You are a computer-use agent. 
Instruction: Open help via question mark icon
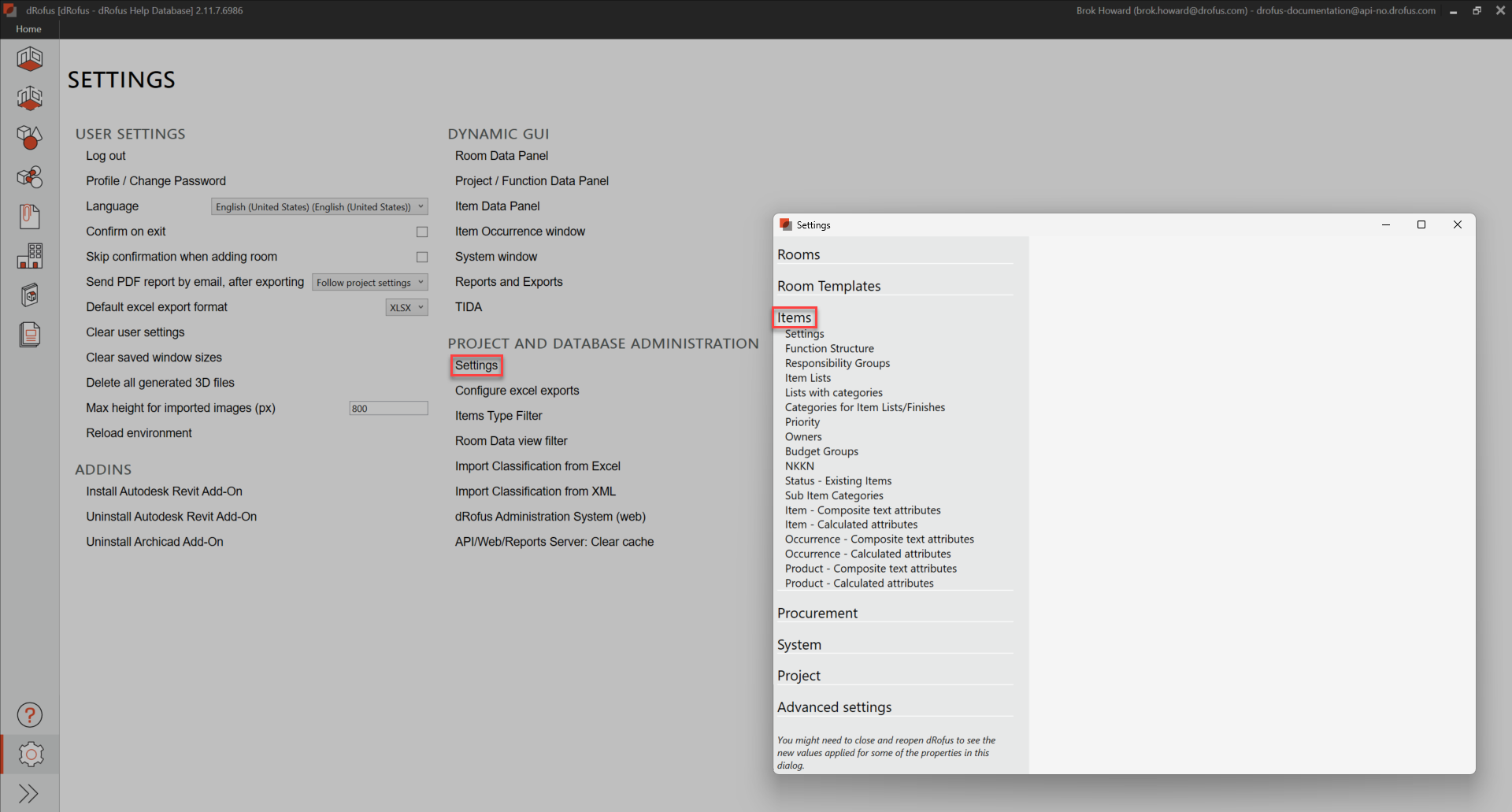(30, 715)
